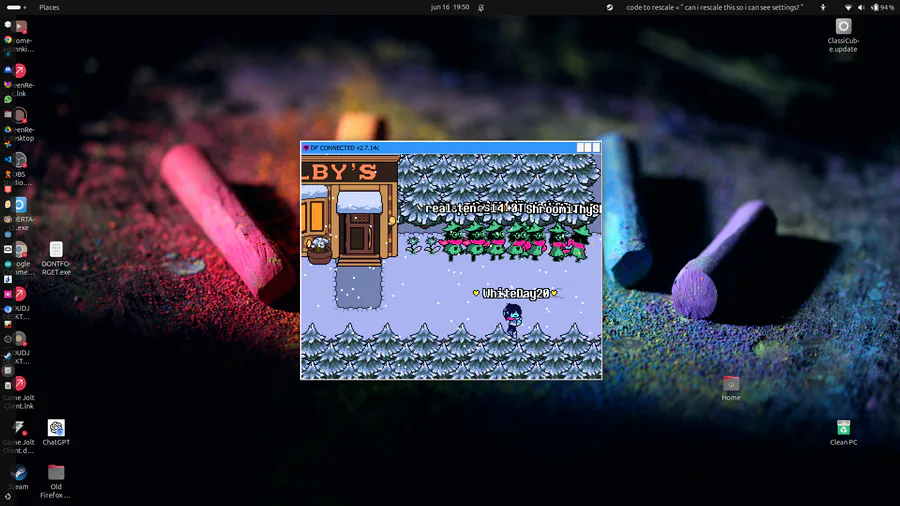Click the Steam tray icon in top bar

[x=610, y=7]
